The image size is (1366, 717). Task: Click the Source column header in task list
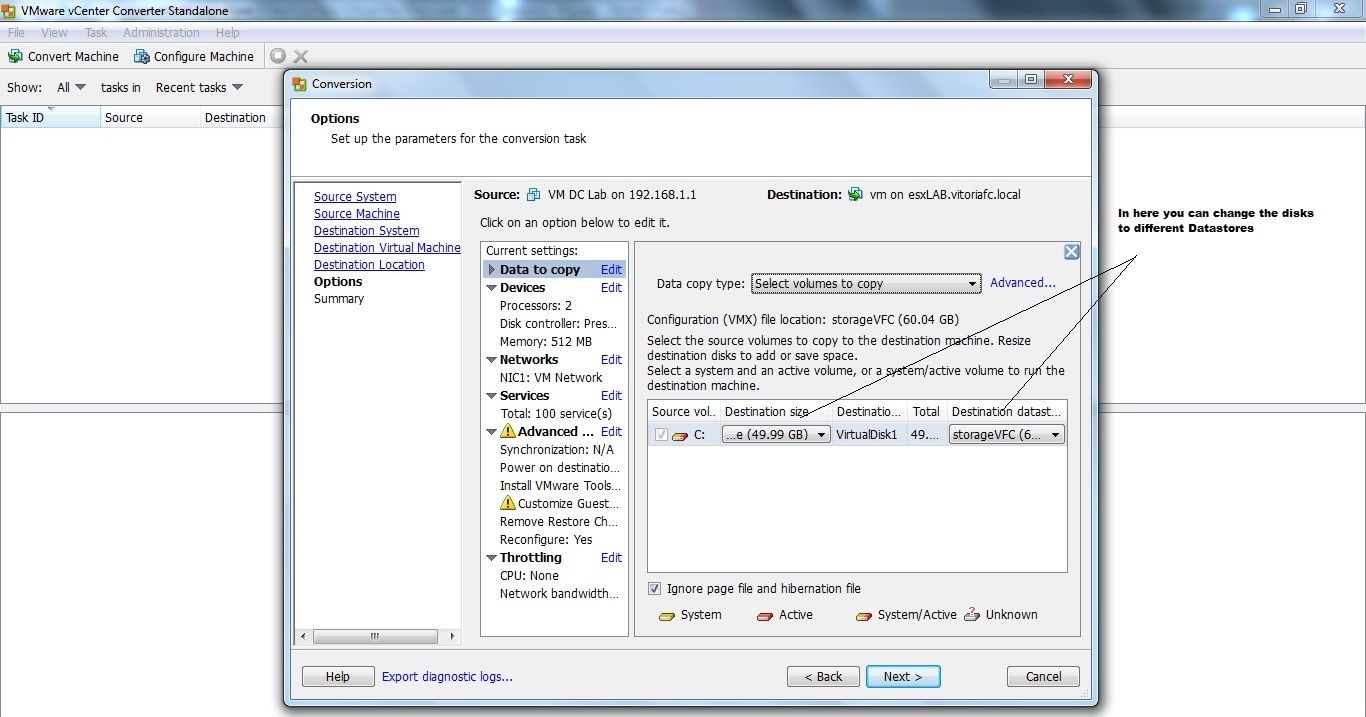pyautogui.click(x=150, y=117)
